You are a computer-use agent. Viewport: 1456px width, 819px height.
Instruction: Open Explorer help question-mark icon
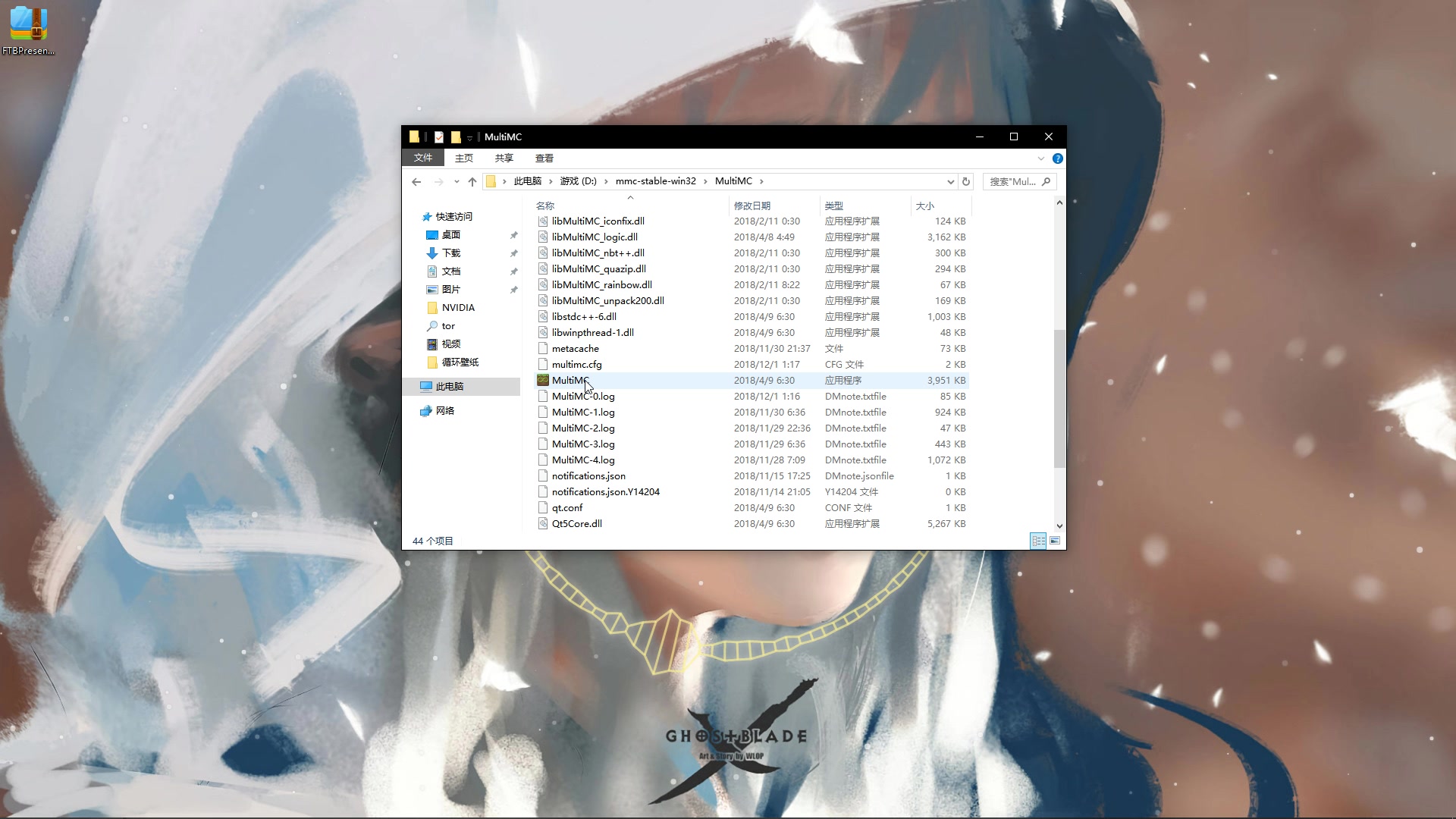point(1057,158)
